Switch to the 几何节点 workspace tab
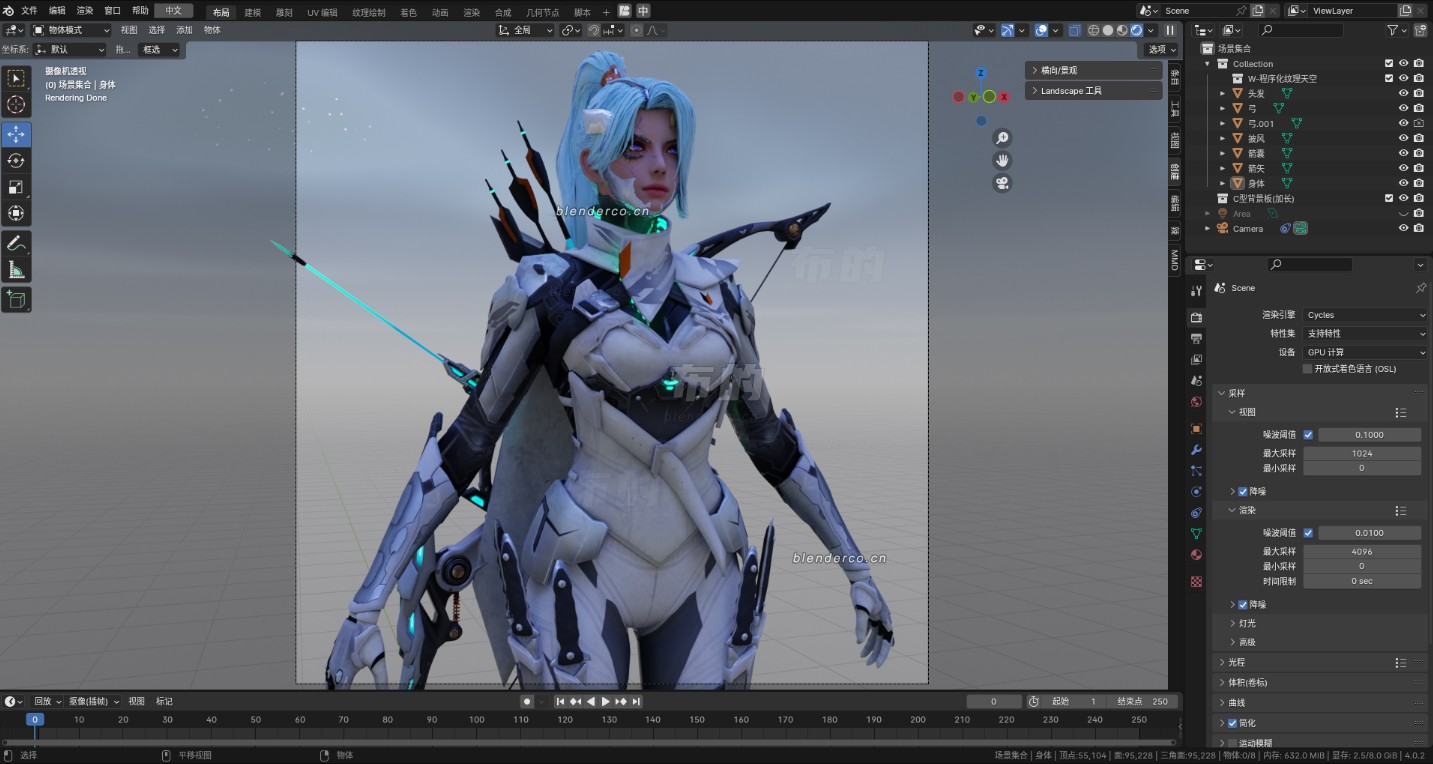The width and height of the screenshot is (1433, 764). point(543,12)
